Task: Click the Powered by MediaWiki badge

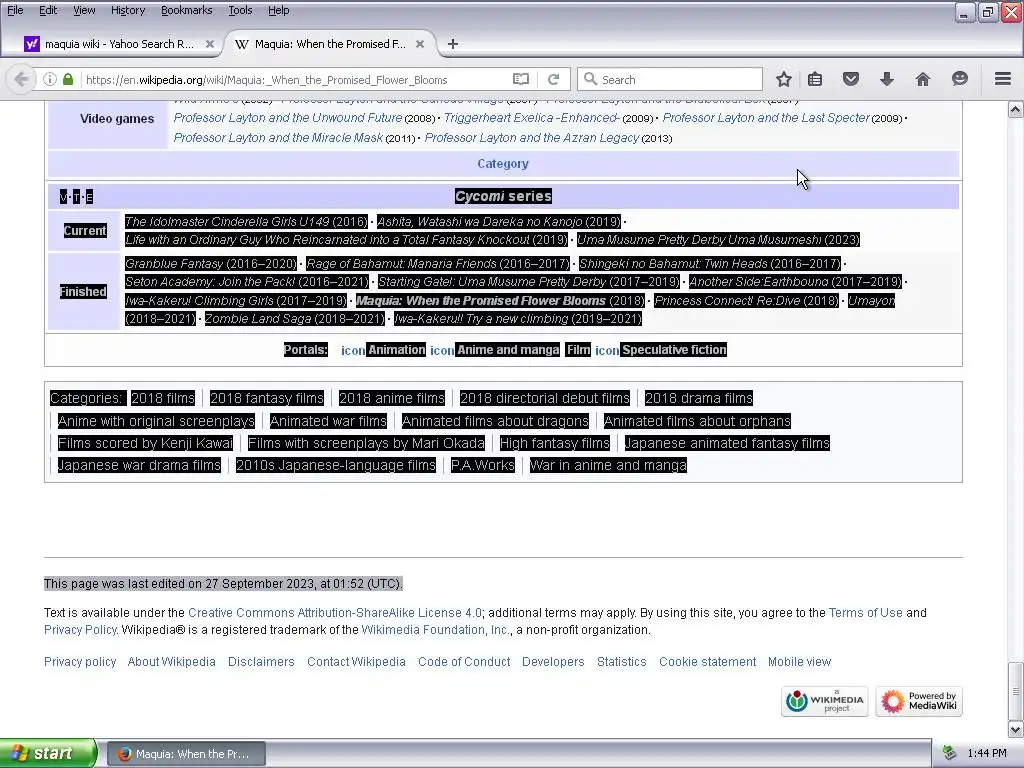Action: [919, 701]
